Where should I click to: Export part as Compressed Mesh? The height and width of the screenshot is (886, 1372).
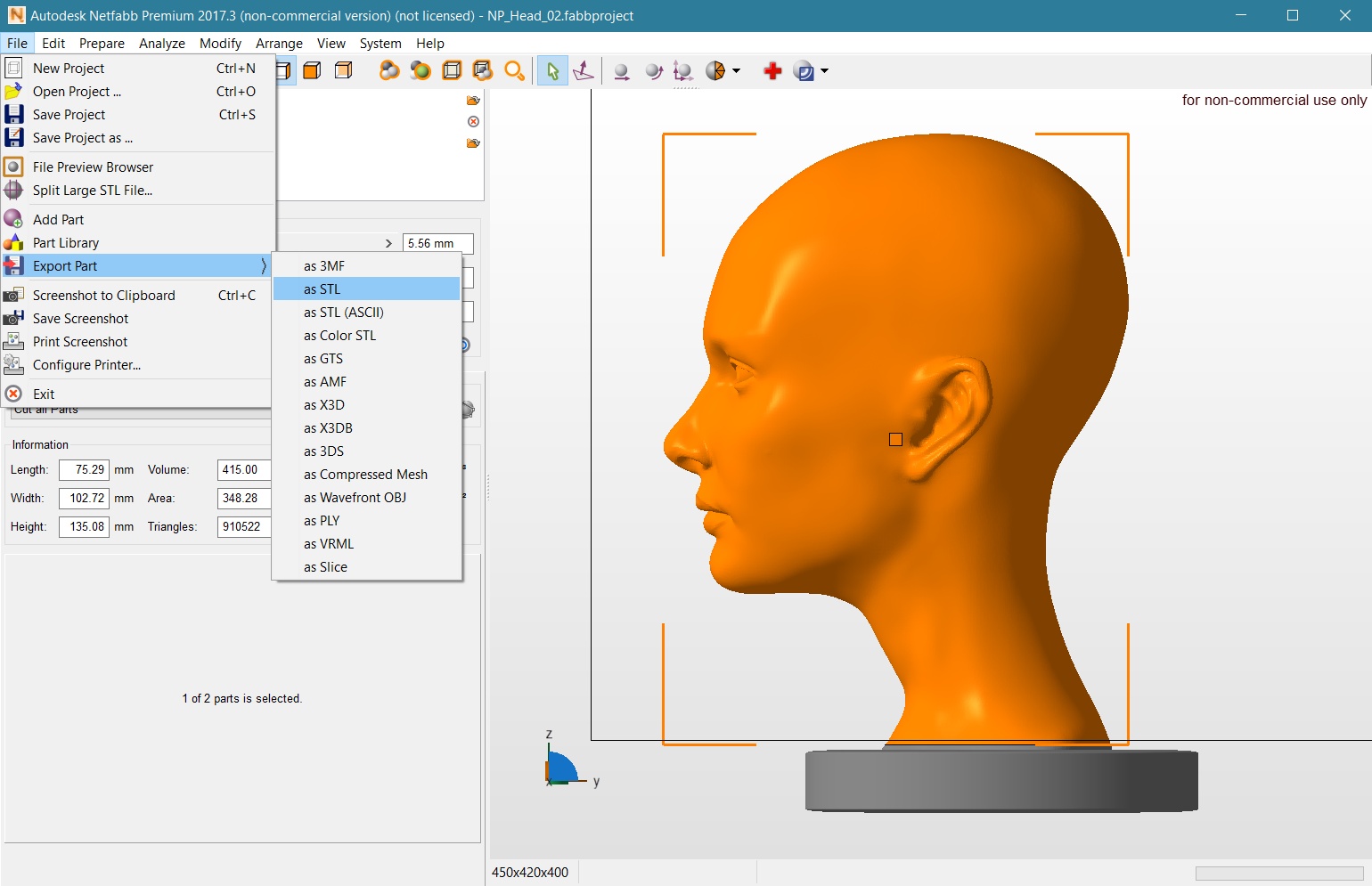[366, 475]
